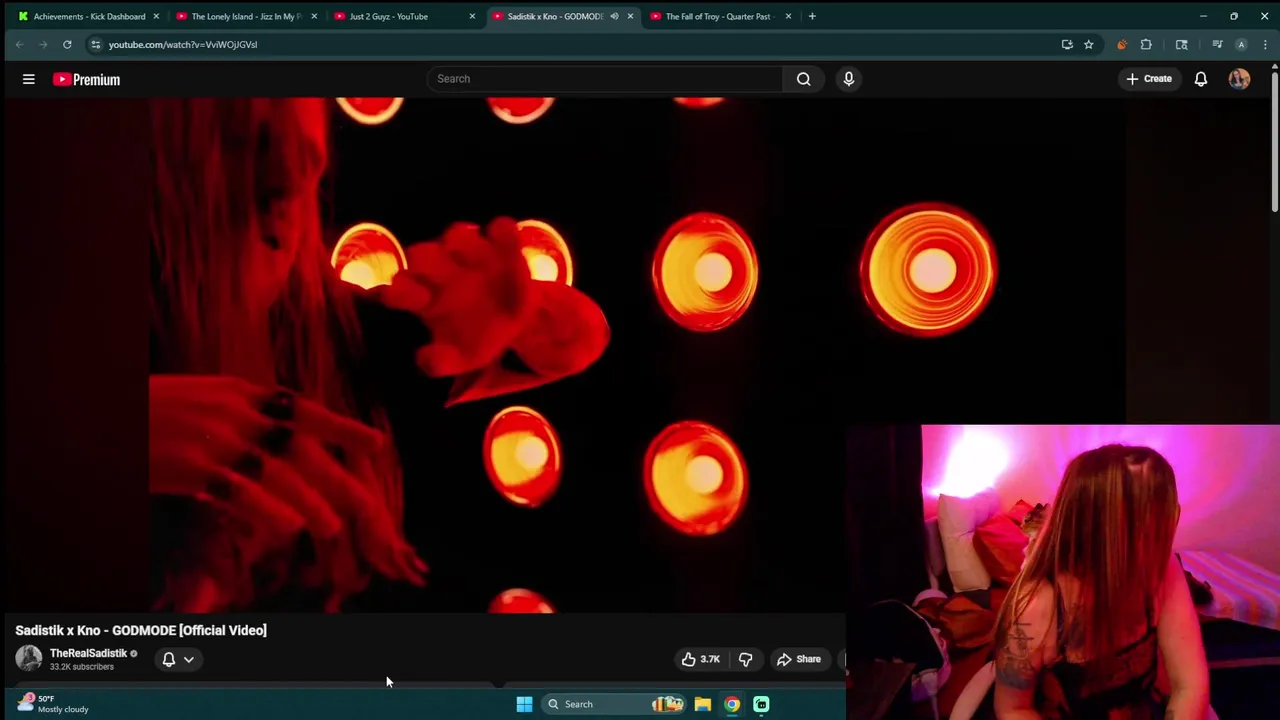This screenshot has height=720, width=1280.
Task: Reload the page in Chrome
Action: [x=67, y=44]
